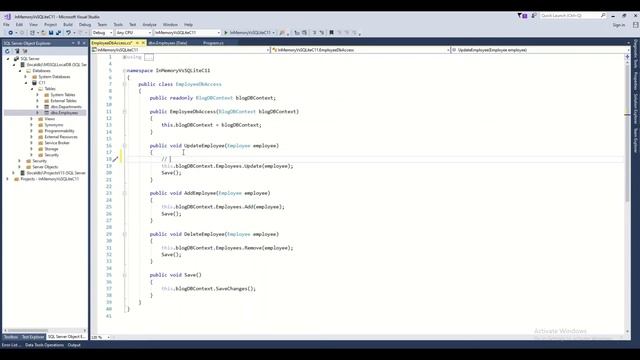The width and height of the screenshot is (640, 360).
Task: Open the UpdateEmployee member navigation dropdown
Action: 540,50
